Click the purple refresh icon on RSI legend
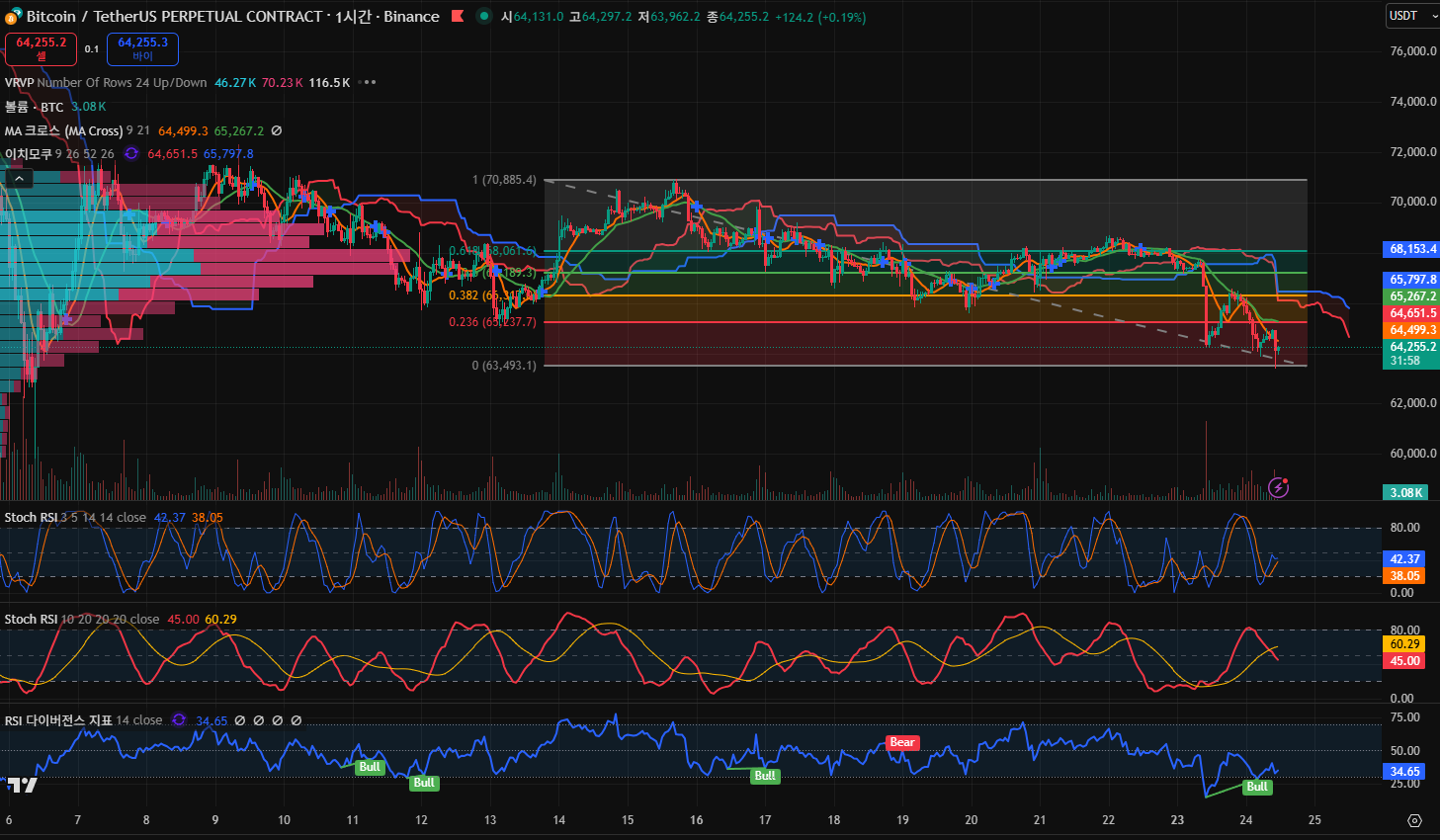 coord(179,720)
